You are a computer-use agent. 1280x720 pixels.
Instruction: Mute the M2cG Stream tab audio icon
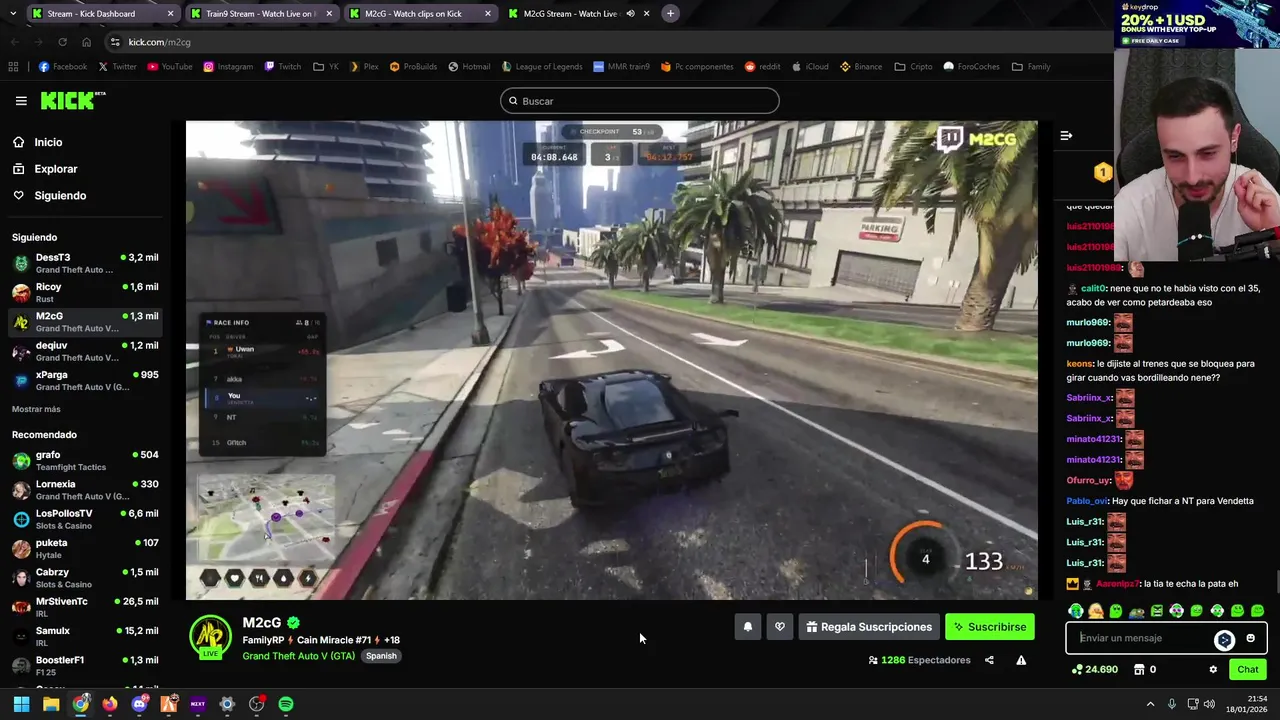(630, 14)
